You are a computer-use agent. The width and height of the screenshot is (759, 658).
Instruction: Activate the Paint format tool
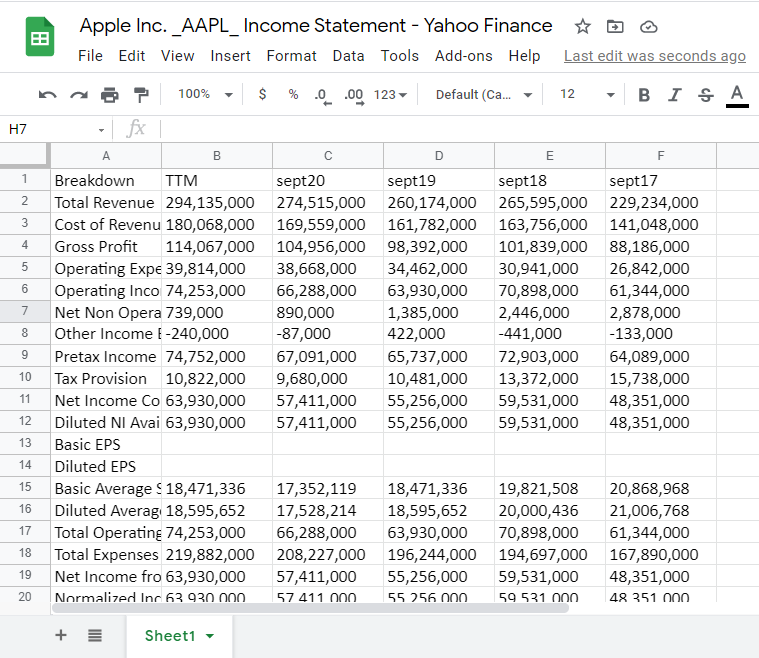coord(141,94)
